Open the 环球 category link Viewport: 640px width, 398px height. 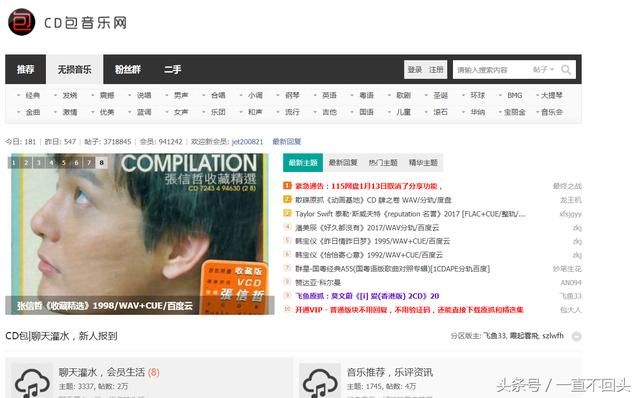click(478, 96)
